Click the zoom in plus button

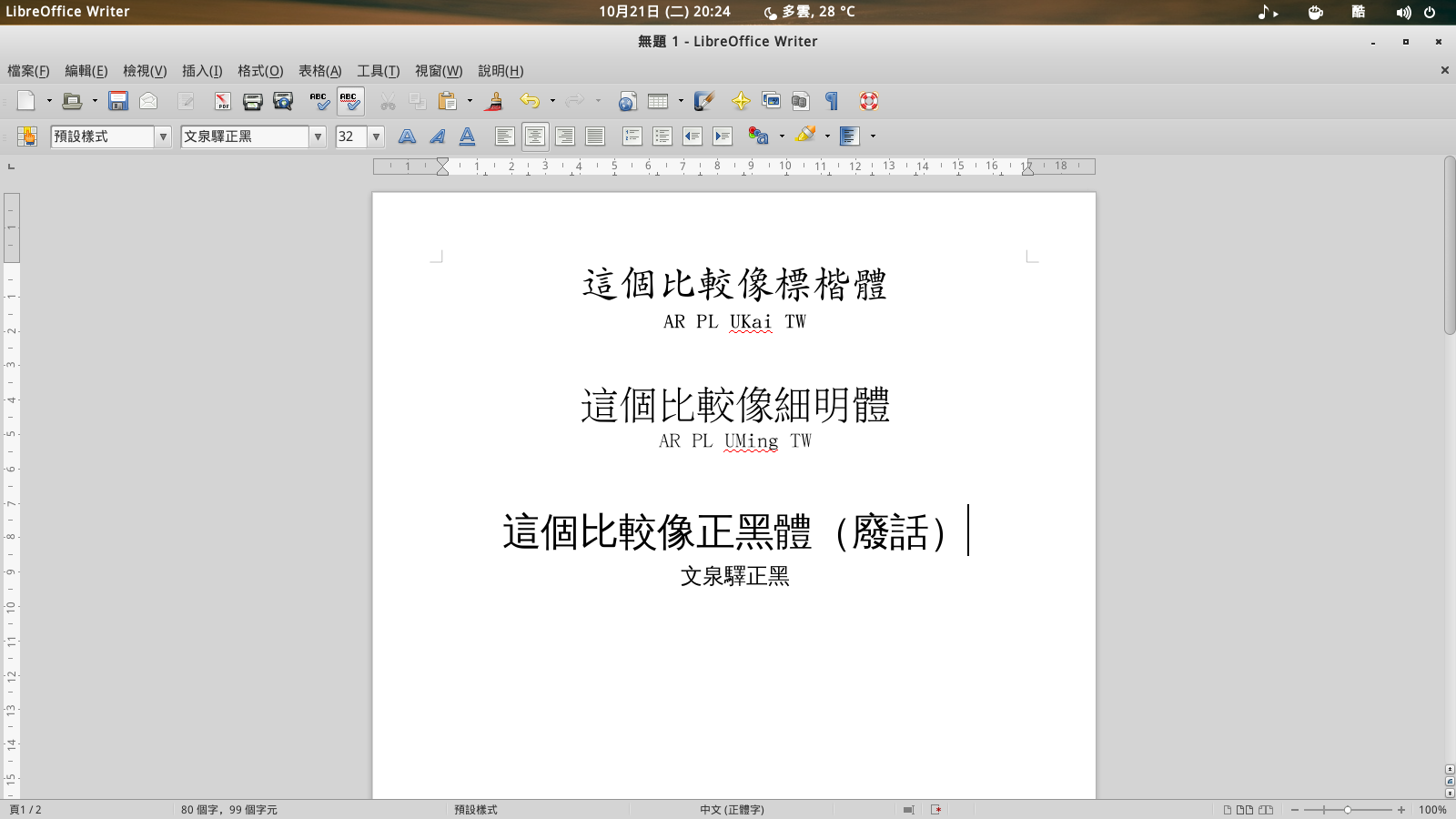point(1401,810)
